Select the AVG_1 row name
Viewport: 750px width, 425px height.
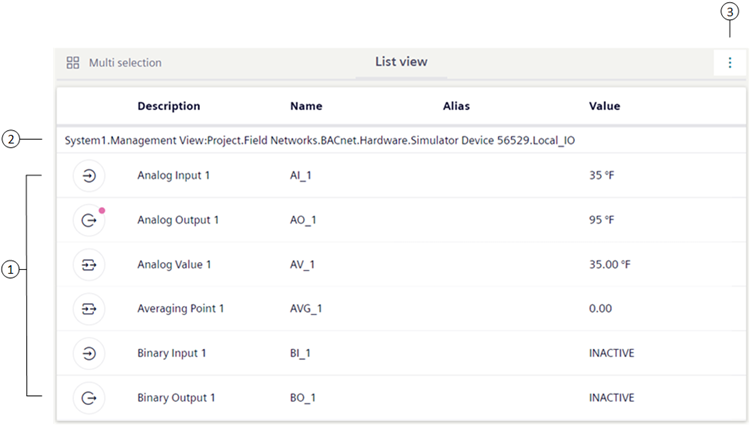306,309
